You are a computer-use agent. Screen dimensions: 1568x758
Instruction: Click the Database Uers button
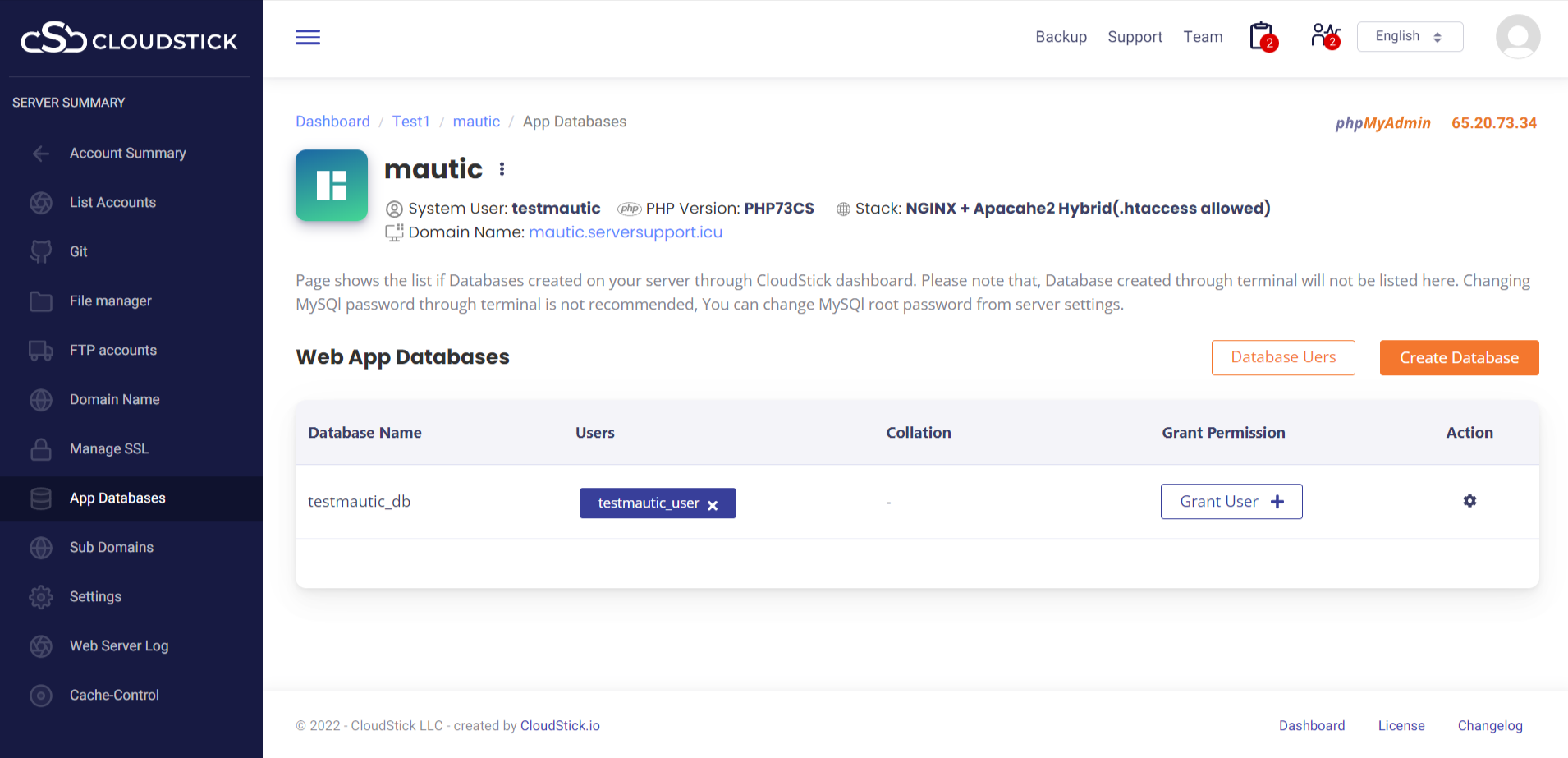coord(1283,358)
